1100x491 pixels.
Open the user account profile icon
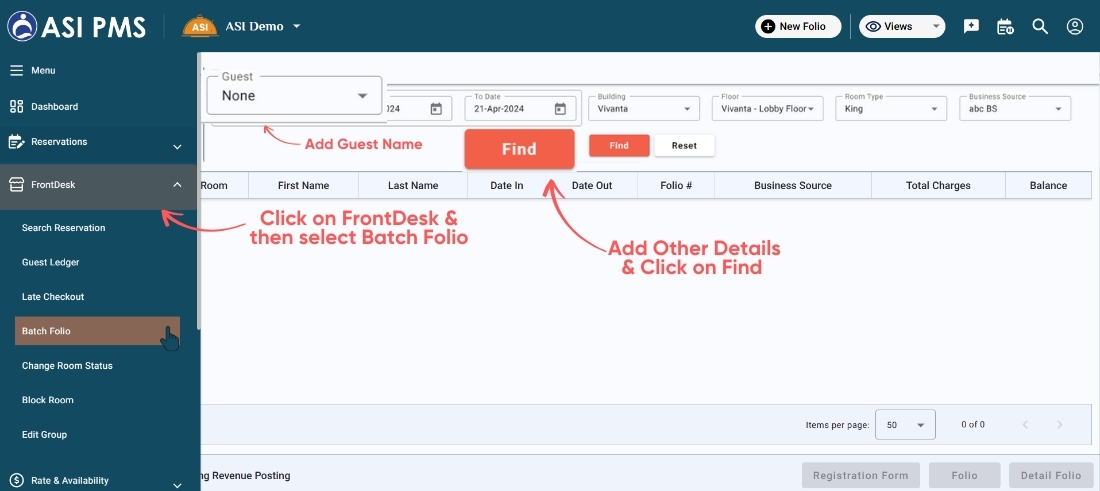pos(1075,27)
